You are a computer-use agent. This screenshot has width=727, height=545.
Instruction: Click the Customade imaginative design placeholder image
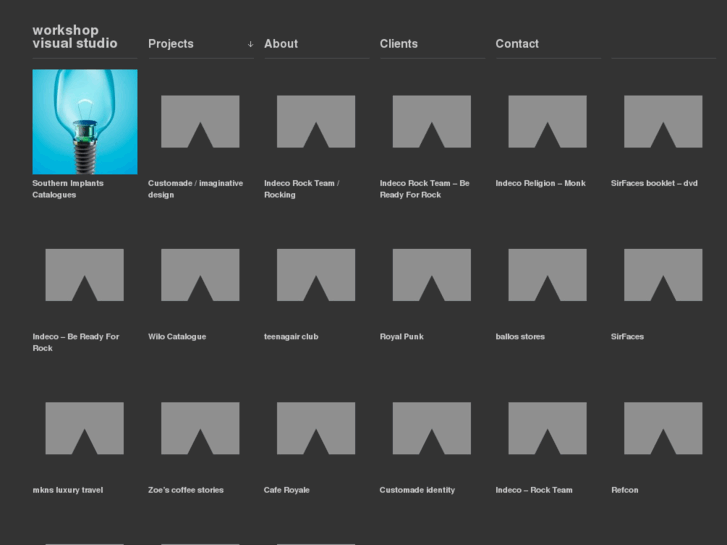point(200,121)
